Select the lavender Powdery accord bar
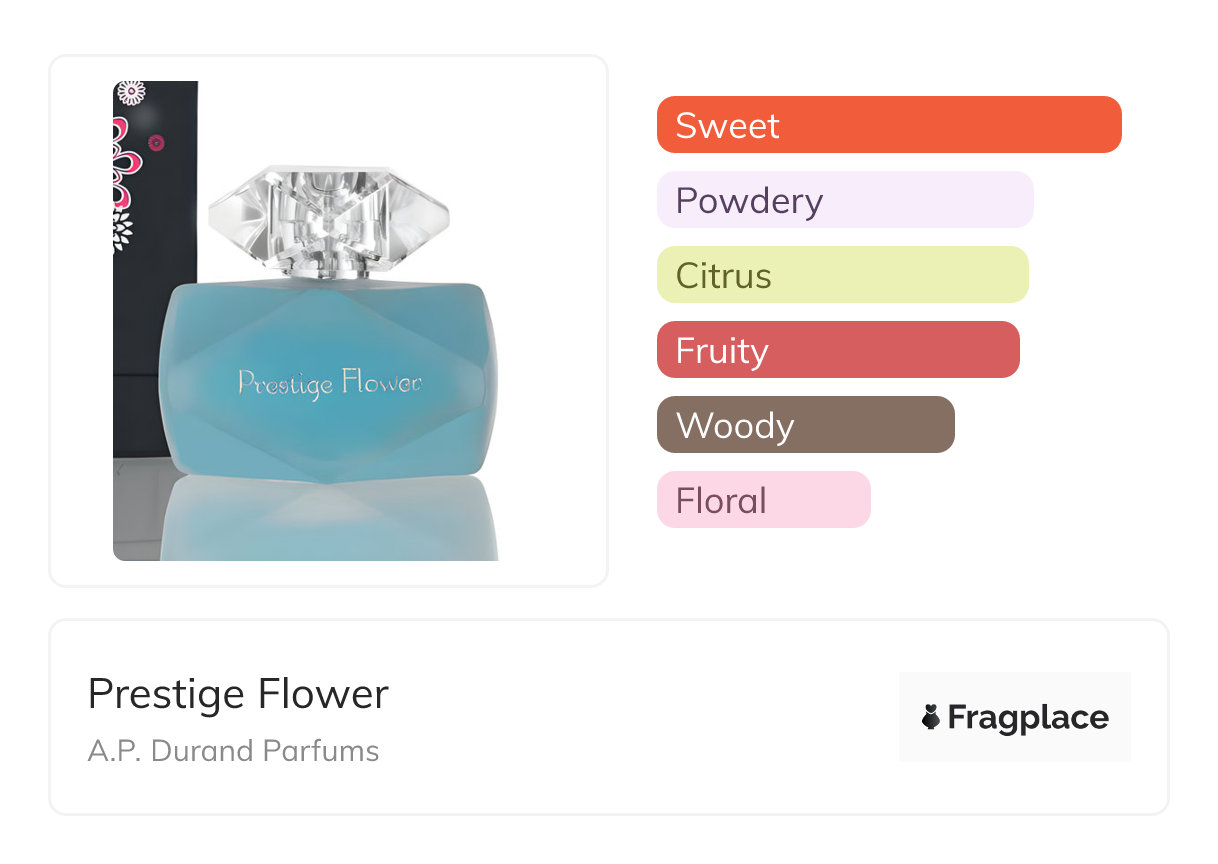 coord(845,200)
